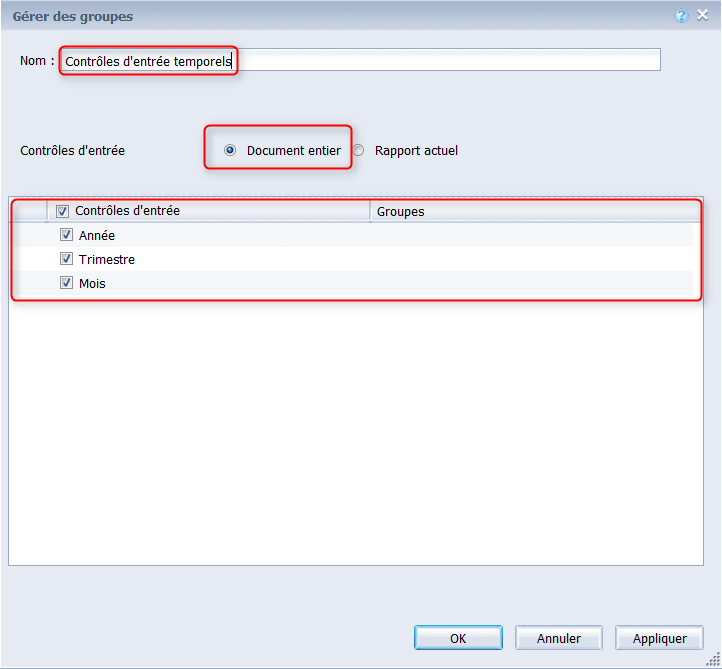Screen dimensions: 722x669
Task: Select the Année row label
Action: pyautogui.click(x=97, y=235)
